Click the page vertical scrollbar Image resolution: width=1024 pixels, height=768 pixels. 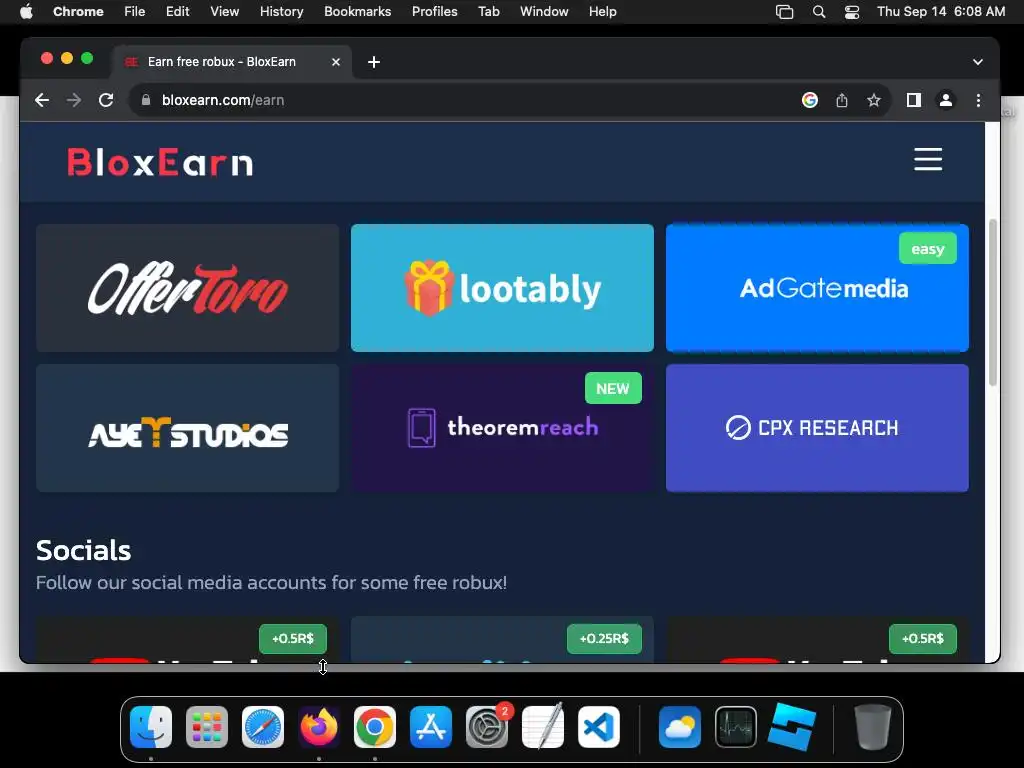click(993, 303)
